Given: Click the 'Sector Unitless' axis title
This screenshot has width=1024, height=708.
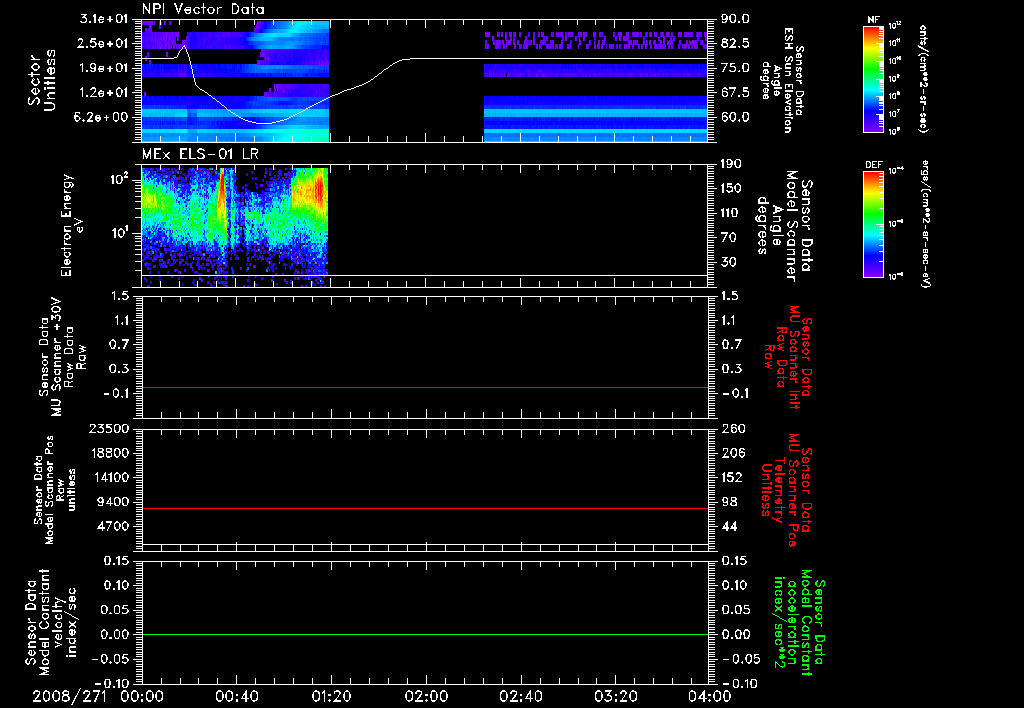Looking at the screenshot, I should point(42,80).
